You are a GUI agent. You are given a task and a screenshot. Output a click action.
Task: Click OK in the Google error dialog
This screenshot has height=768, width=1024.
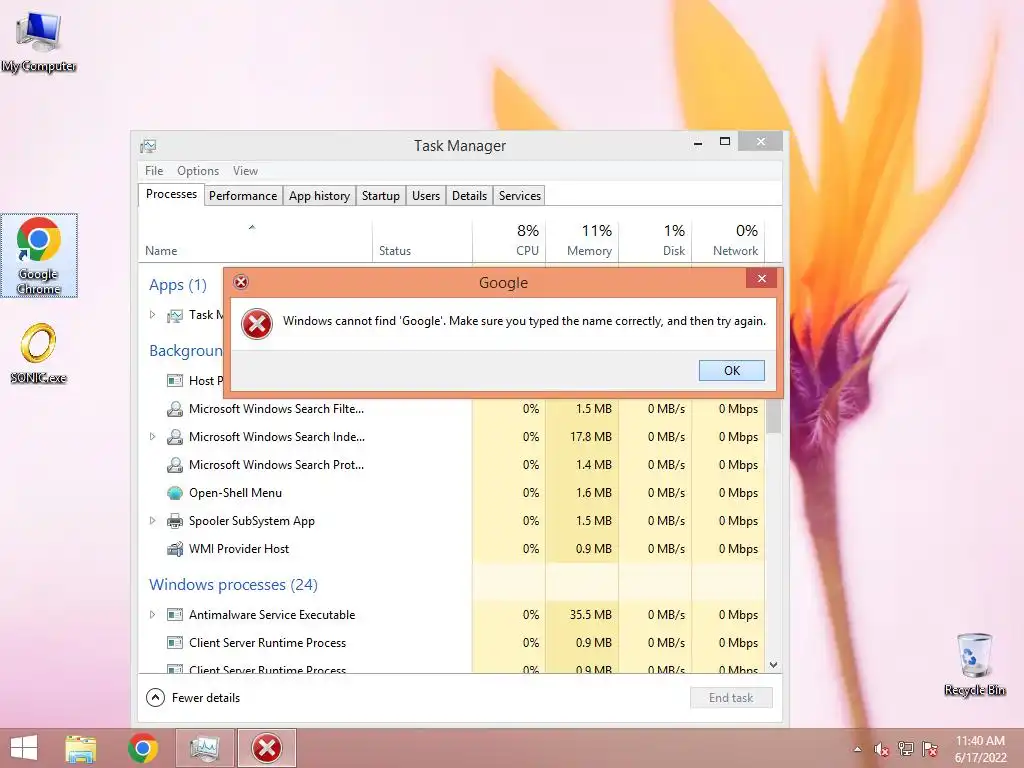(731, 370)
